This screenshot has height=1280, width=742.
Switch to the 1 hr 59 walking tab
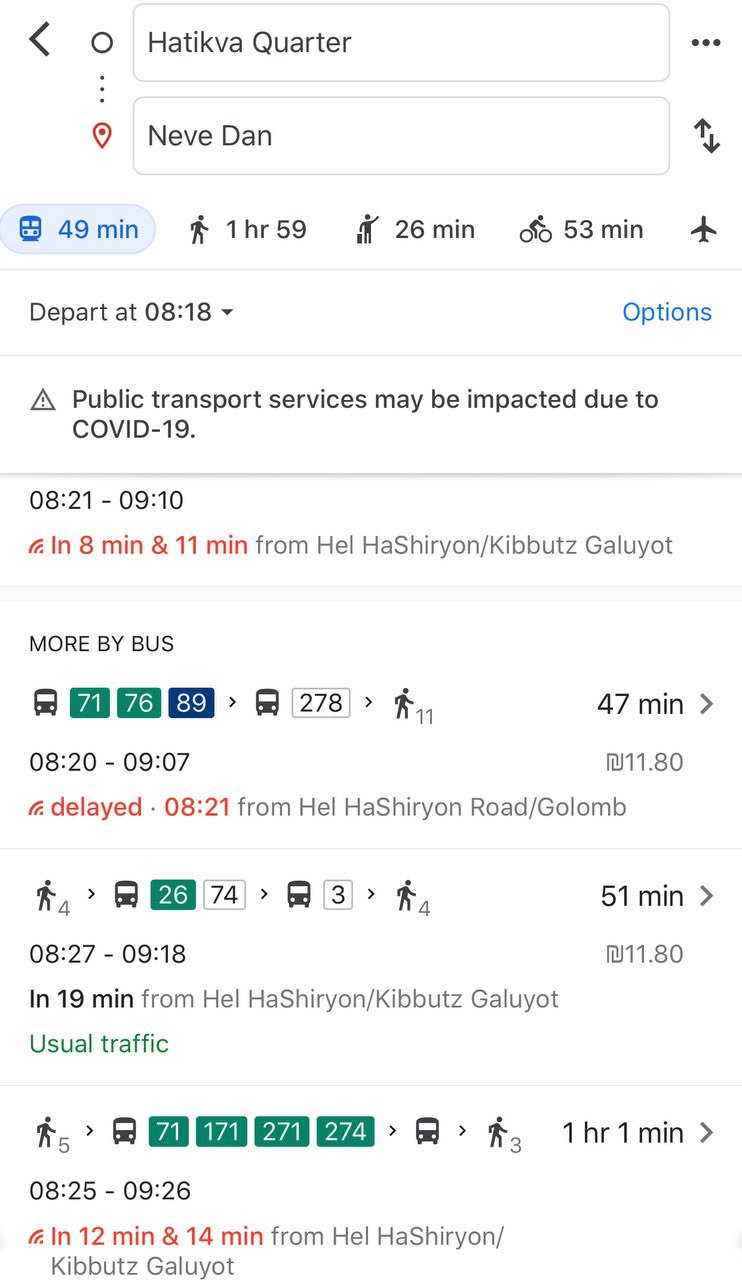[247, 230]
